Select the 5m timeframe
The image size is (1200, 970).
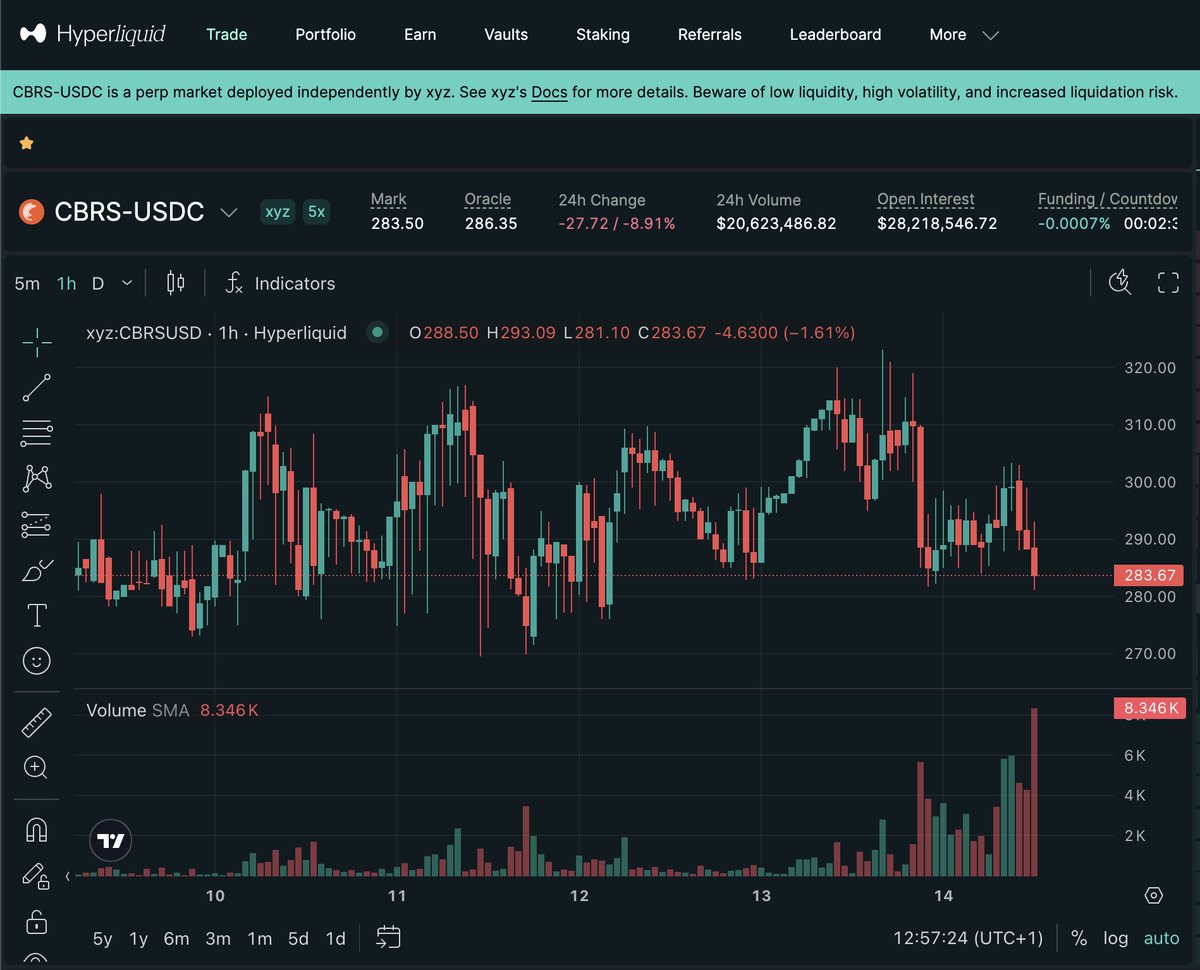point(27,283)
